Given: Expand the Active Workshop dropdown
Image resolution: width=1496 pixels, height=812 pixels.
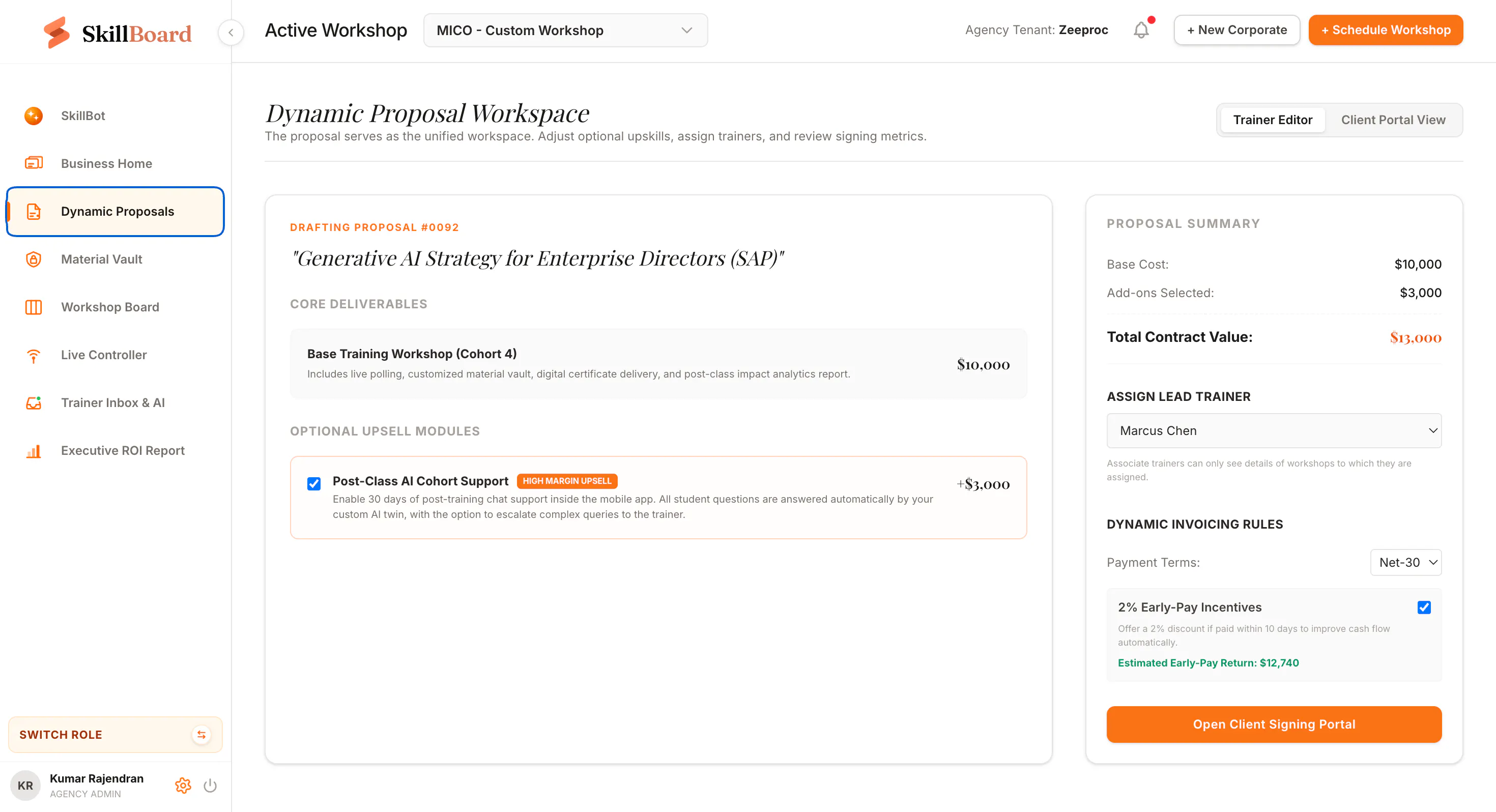Looking at the screenshot, I should tap(565, 30).
